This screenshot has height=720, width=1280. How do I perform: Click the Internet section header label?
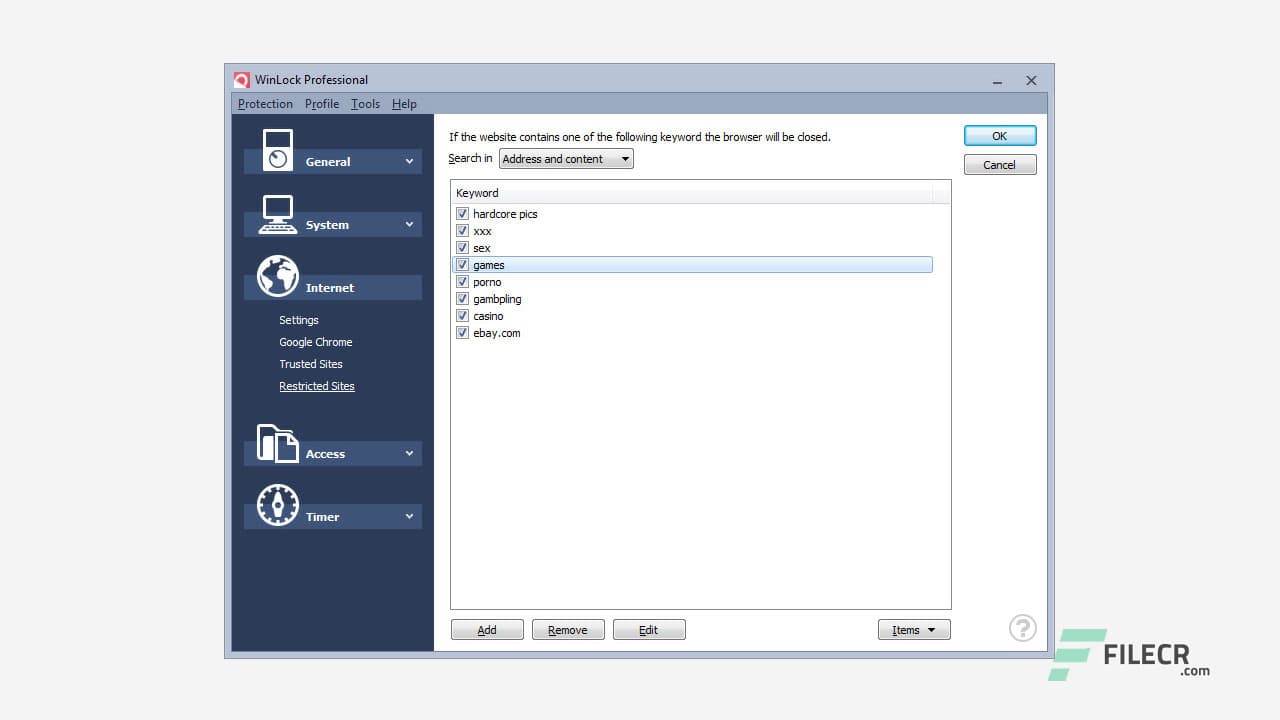pos(330,288)
